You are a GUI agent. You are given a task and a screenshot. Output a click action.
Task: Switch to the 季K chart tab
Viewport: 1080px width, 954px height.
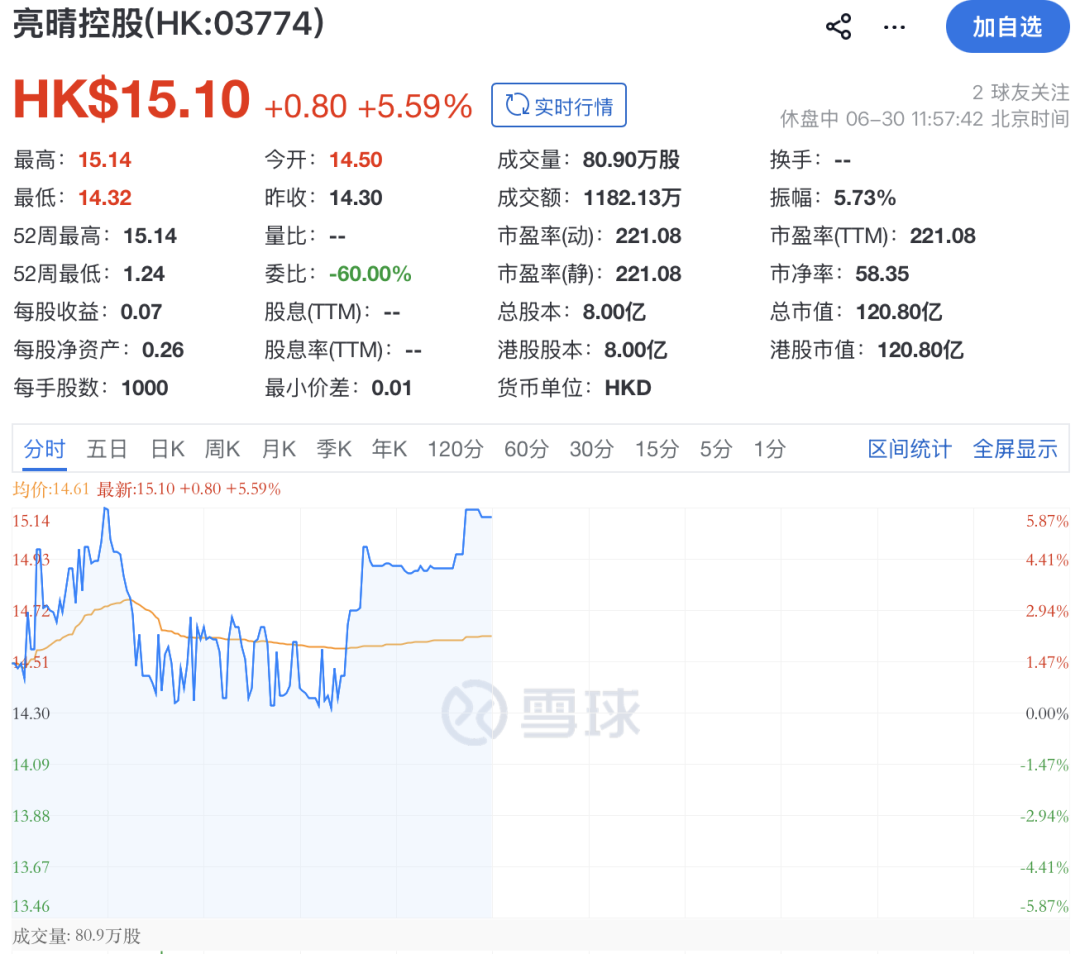pyautogui.click(x=333, y=449)
